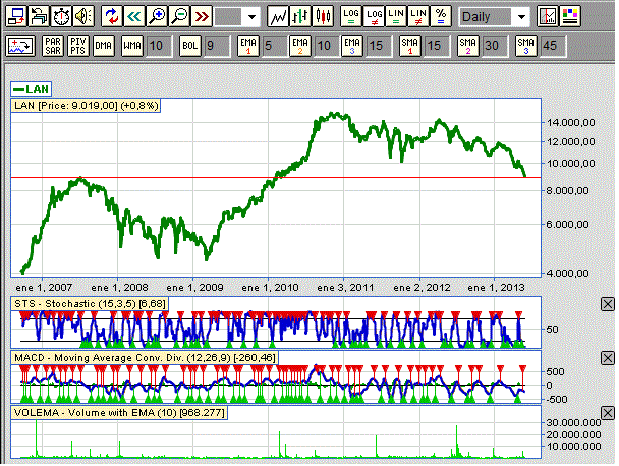
Task: Toggle the Parabolic SAR indicator
Action: [52, 46]
